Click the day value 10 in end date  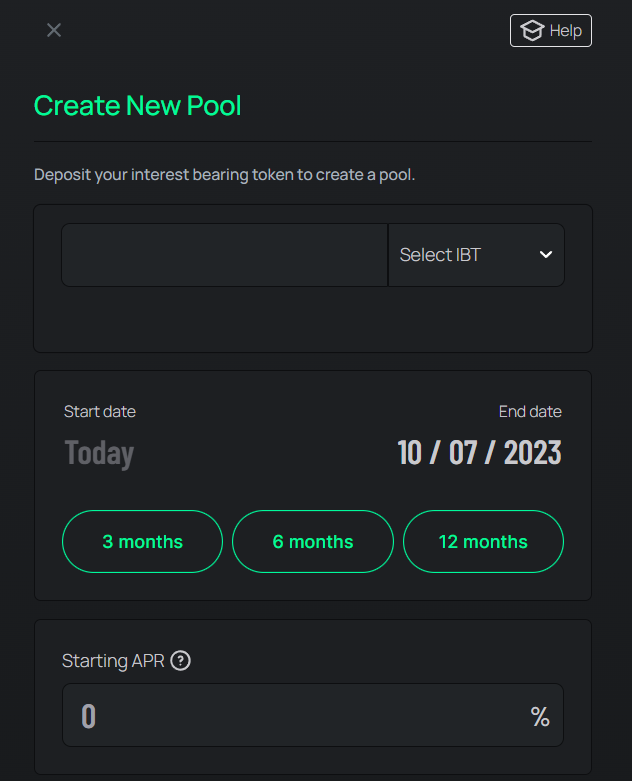point(410,453)
